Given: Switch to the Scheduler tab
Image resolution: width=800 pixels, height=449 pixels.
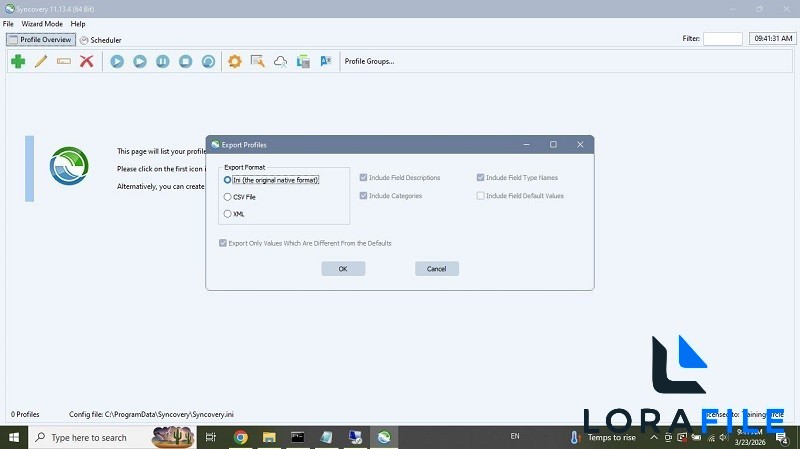Looking at the screenshot, I should point(101,40).
